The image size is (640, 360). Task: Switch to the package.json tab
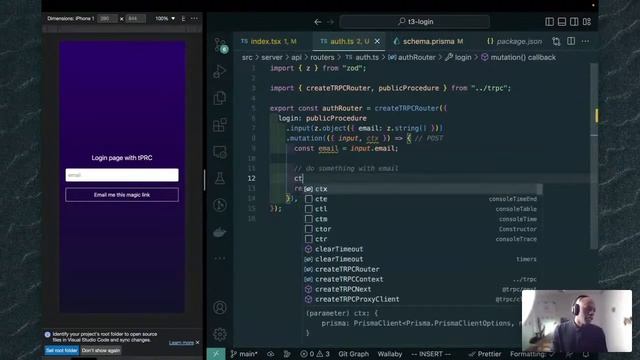[514, 41]
